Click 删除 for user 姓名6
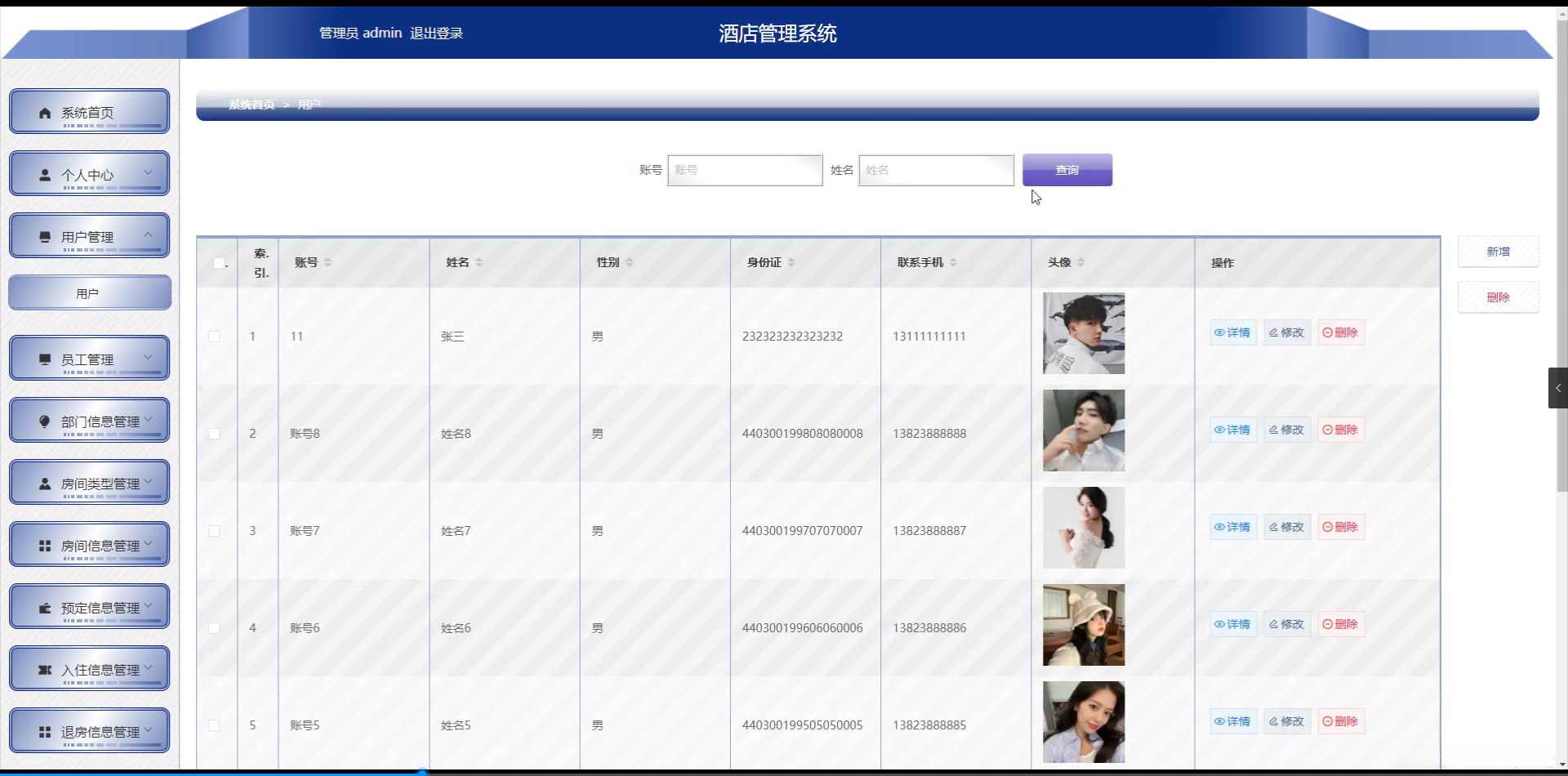The width and height of the screenshot is (1568, 776). coord(1341,624)
